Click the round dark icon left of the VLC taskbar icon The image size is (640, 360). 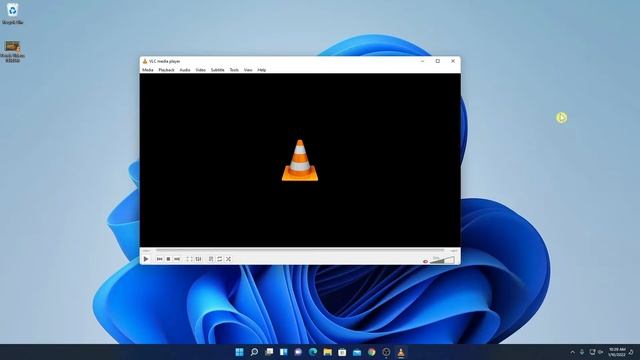coord(386,352)
